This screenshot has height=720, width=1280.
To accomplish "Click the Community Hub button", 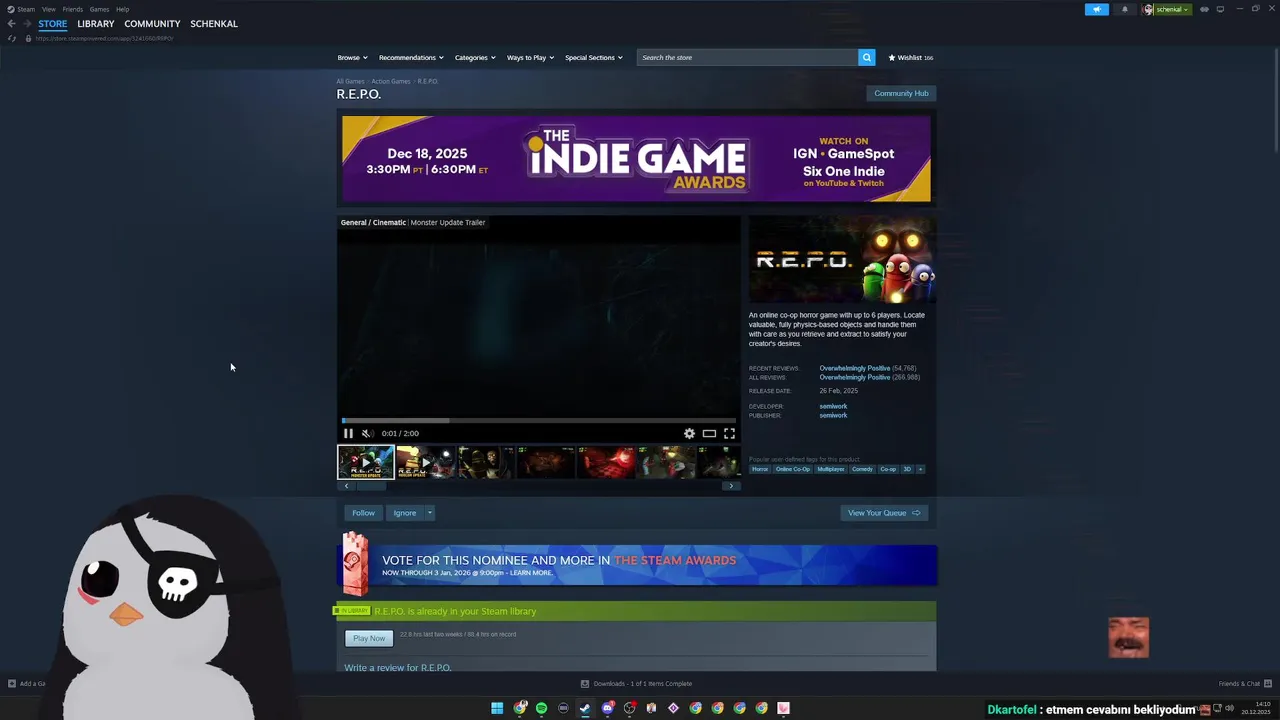I will (x=901, y=93).
